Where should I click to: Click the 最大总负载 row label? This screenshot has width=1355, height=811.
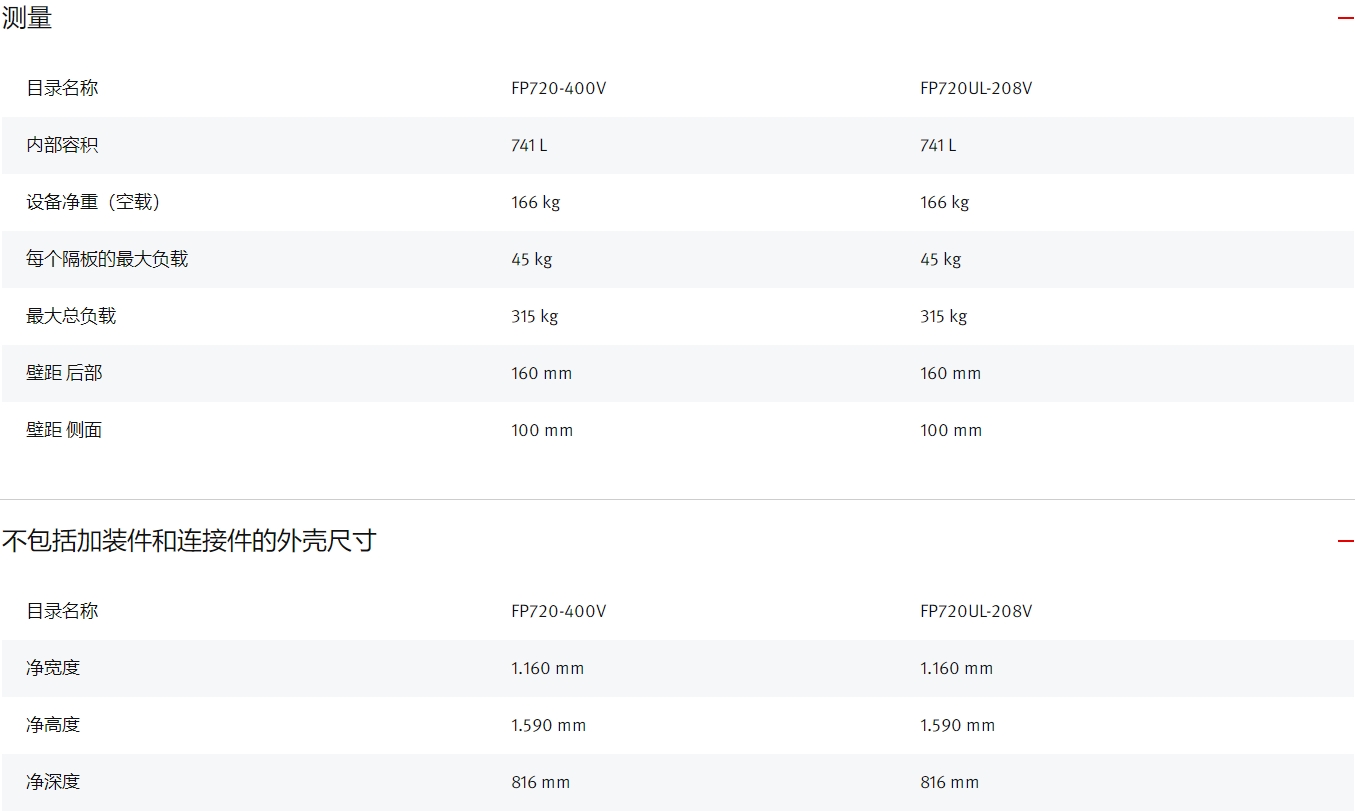pos(71,316)
